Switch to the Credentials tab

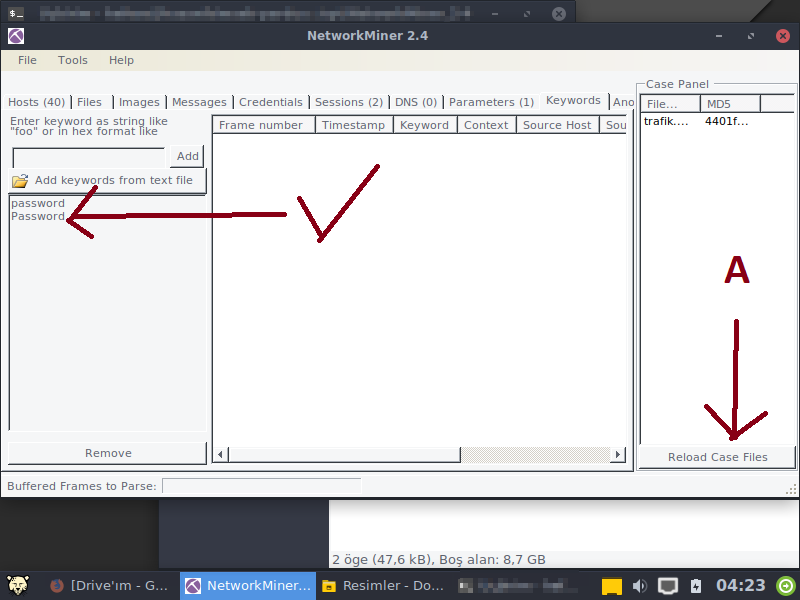click(270, 102)
